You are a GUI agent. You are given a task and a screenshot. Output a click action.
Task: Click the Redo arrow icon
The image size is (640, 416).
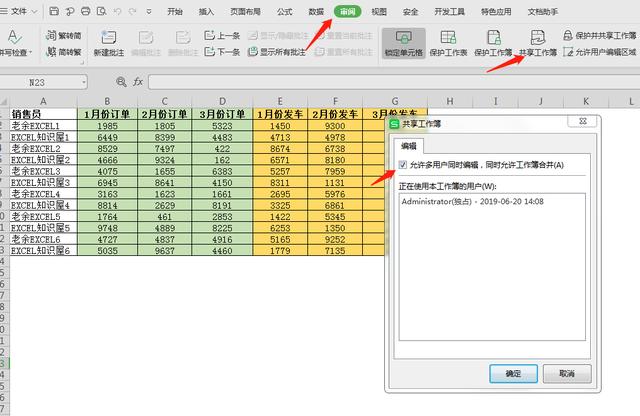[133, 11]
